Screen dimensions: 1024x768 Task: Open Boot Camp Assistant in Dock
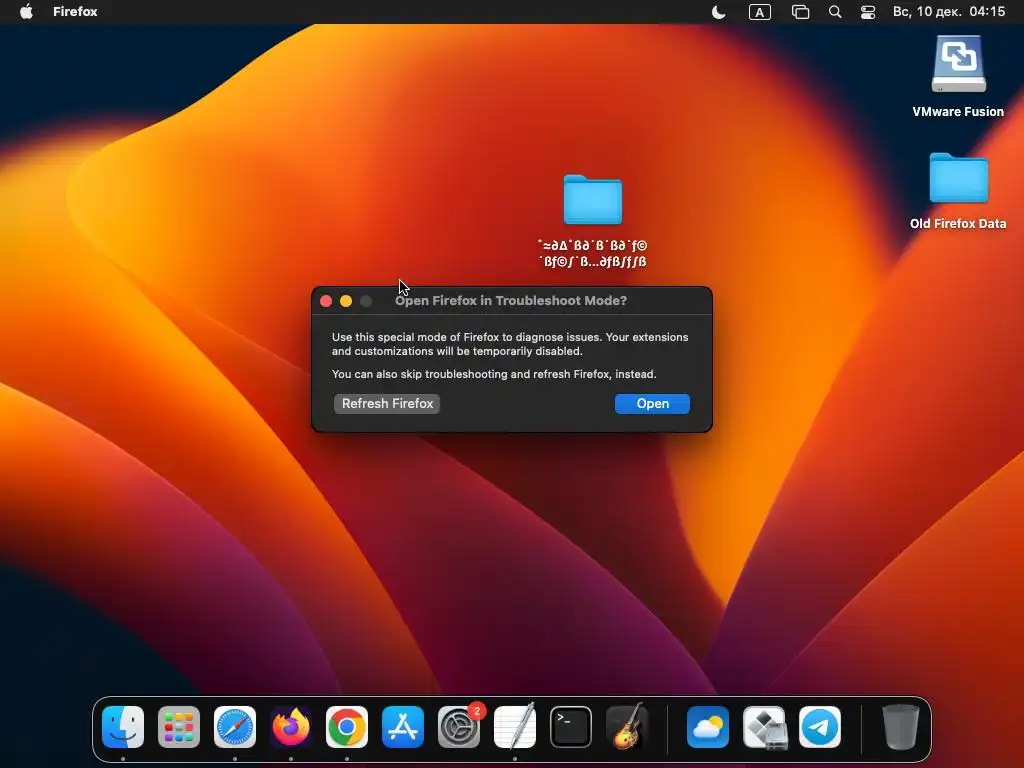pyautogui.click(x=764, y=727)
